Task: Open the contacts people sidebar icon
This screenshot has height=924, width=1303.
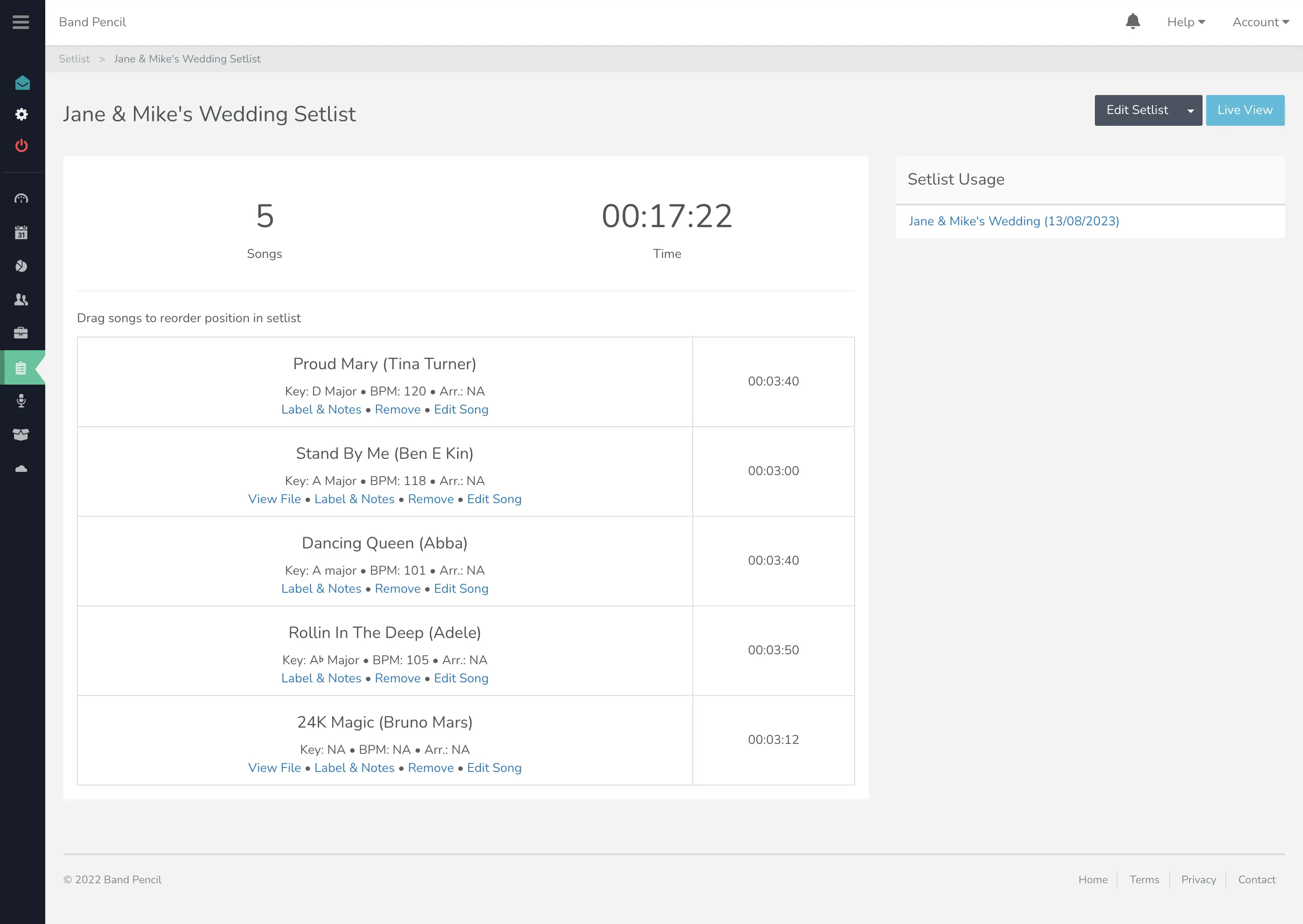Action: pos(21,299)
